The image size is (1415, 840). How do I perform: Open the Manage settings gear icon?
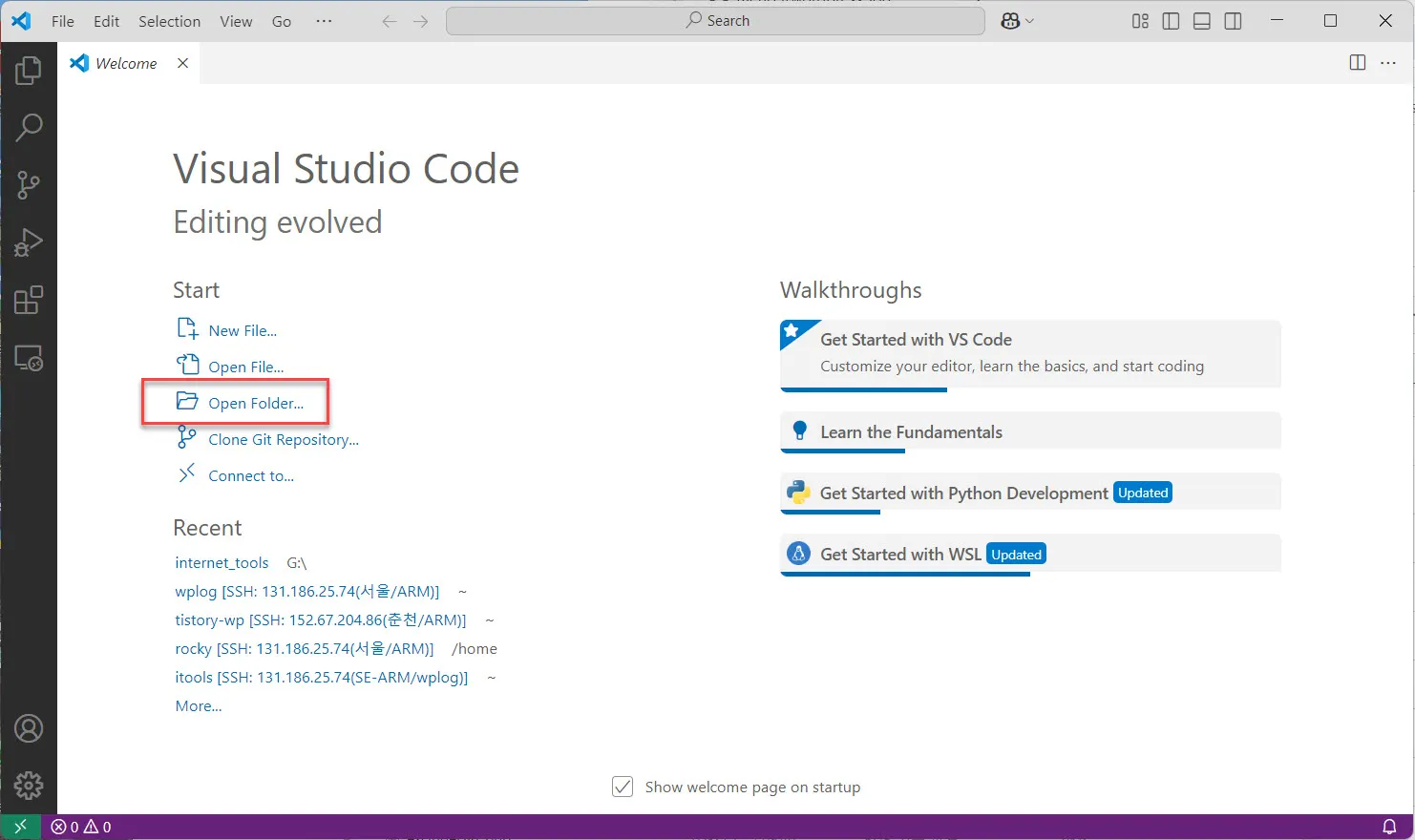29,785
